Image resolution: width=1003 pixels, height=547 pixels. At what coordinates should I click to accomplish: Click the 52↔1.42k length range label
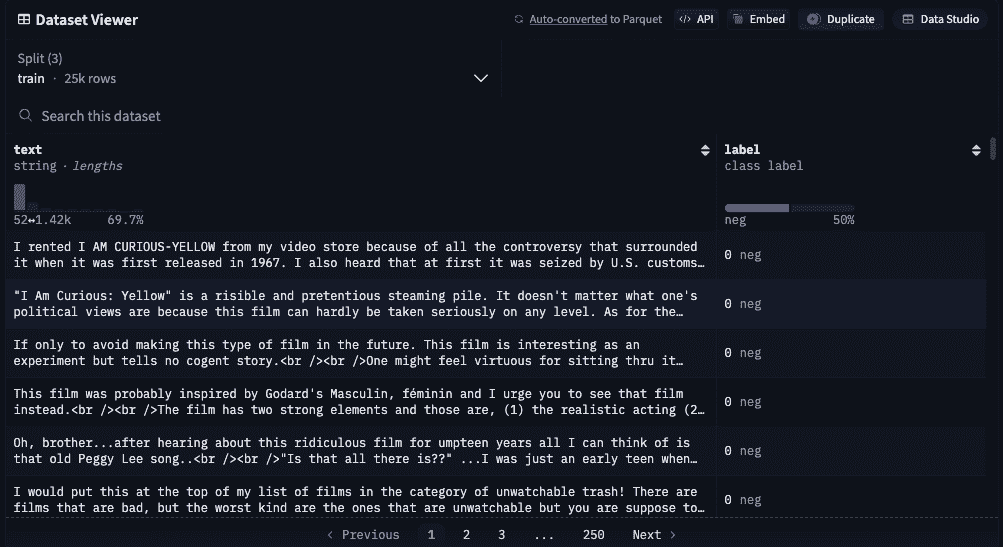[x=42, y=219]
